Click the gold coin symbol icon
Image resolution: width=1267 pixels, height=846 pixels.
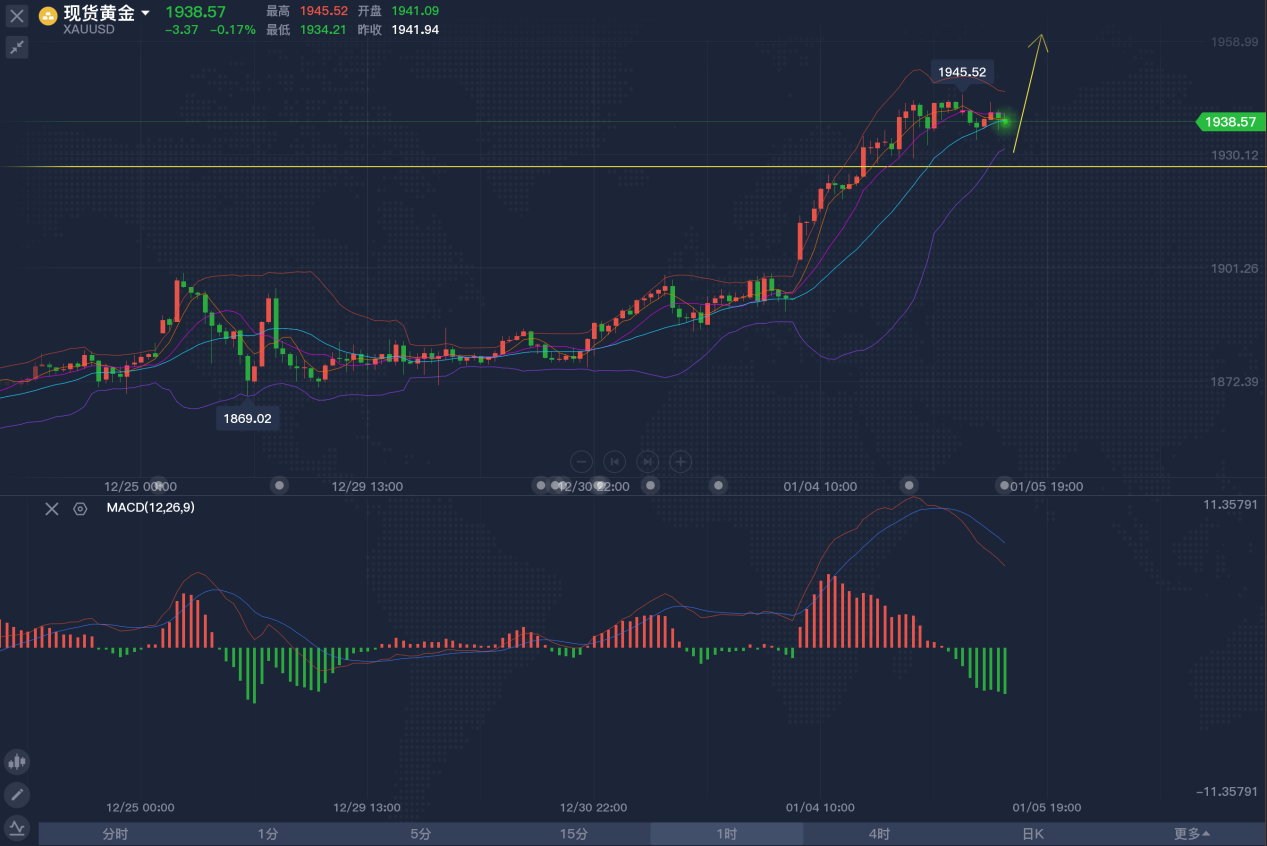(48, 15)
